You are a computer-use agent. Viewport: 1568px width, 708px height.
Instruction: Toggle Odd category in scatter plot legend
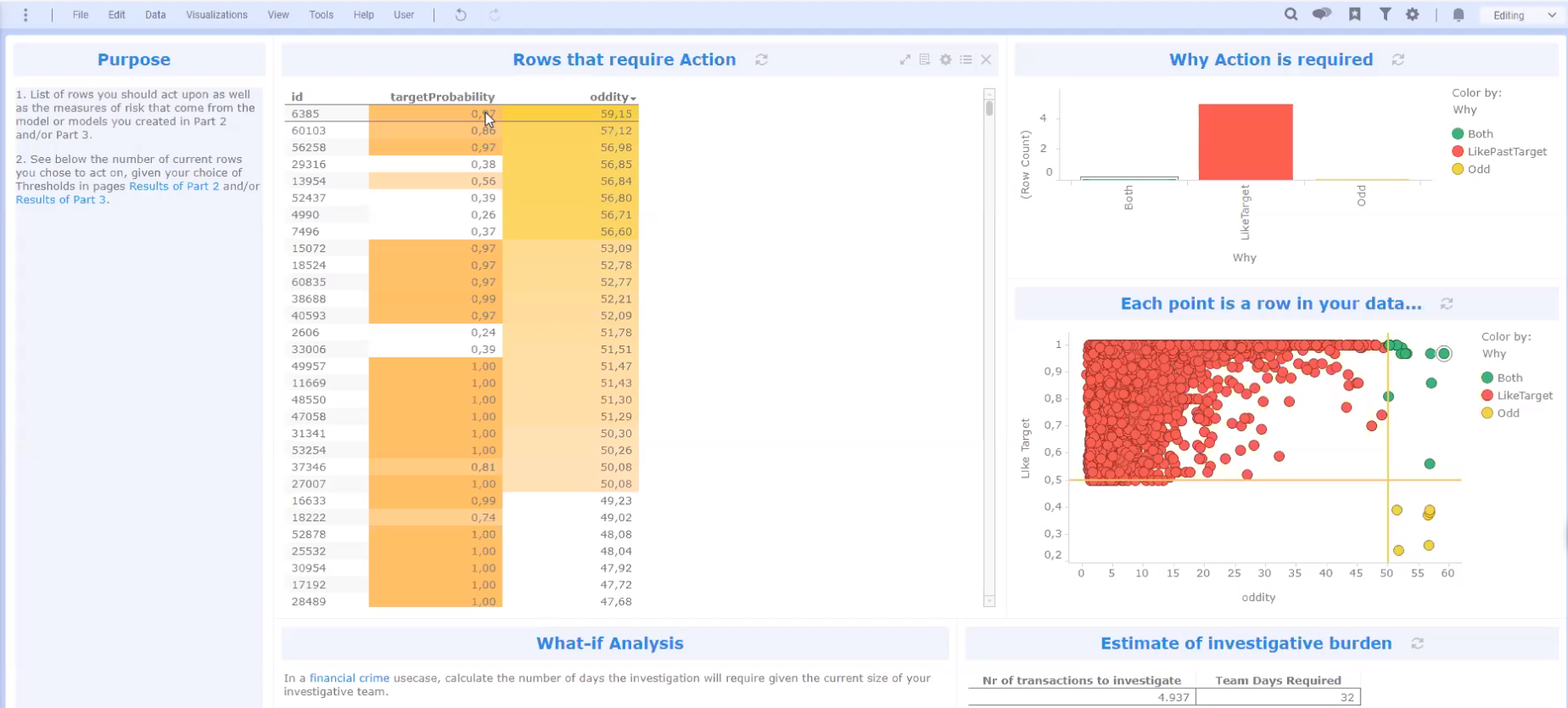pos(1508,413)
